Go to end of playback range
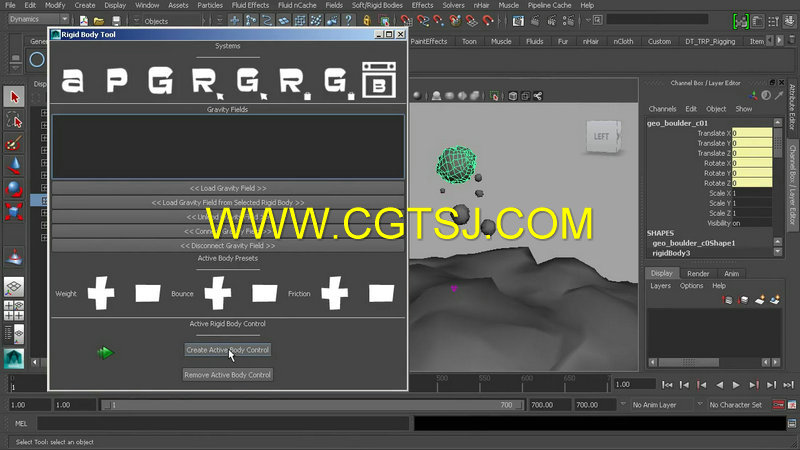The width and height of the screenshot is (800, 450). click(789, 385)
